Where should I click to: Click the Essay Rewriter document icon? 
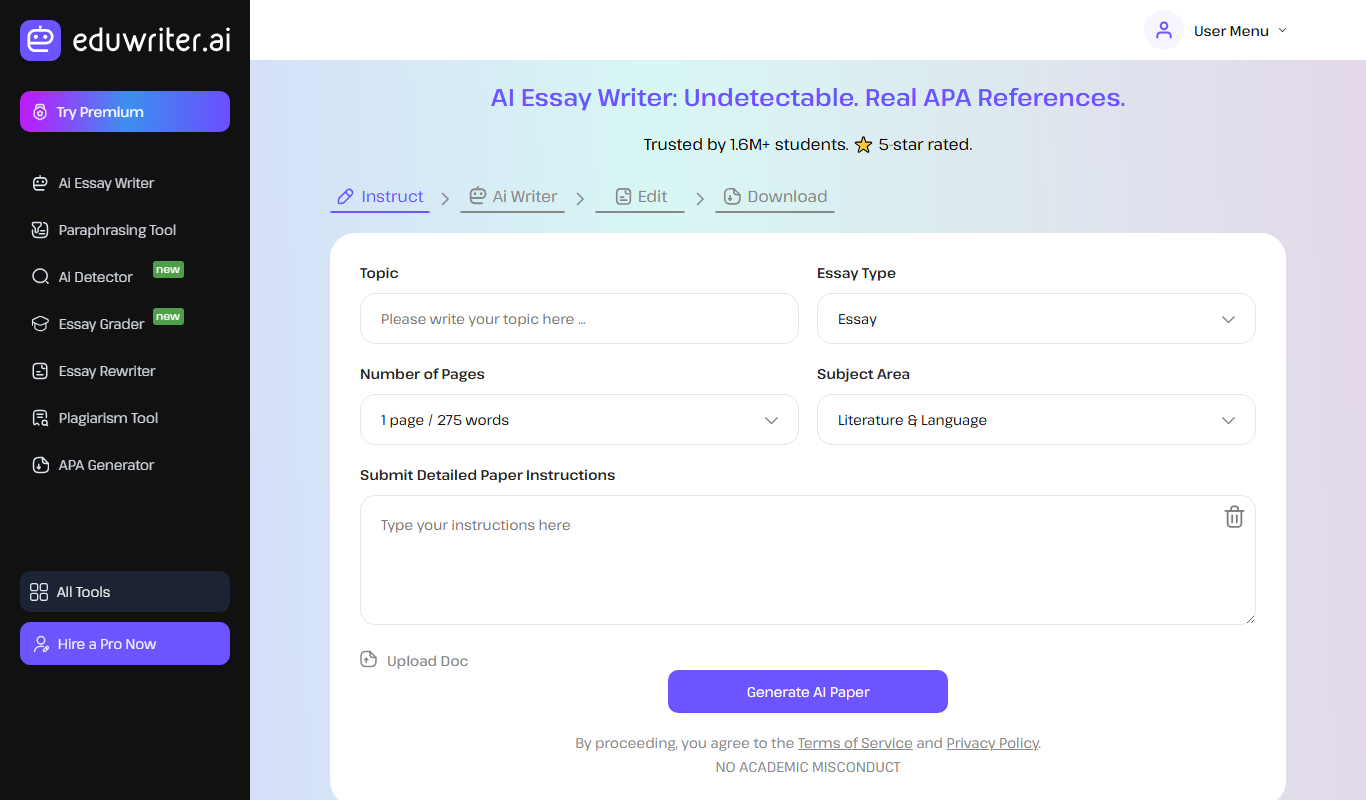tap(40, 371)
